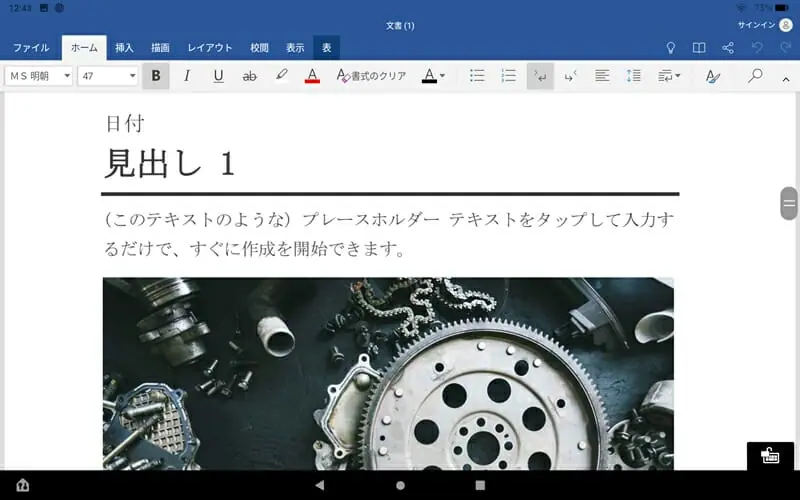
Task: Expand the font size 47 dropdown
Action: pyautogui.click(x=108, y=76)
